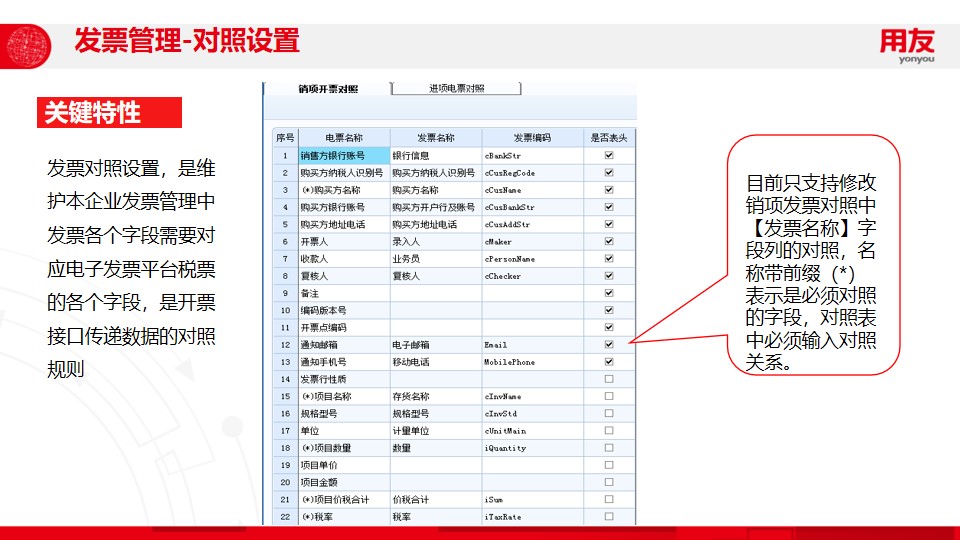Select the 销项开票对照 tab
960x540 pixels.
[x=328, y=89]
